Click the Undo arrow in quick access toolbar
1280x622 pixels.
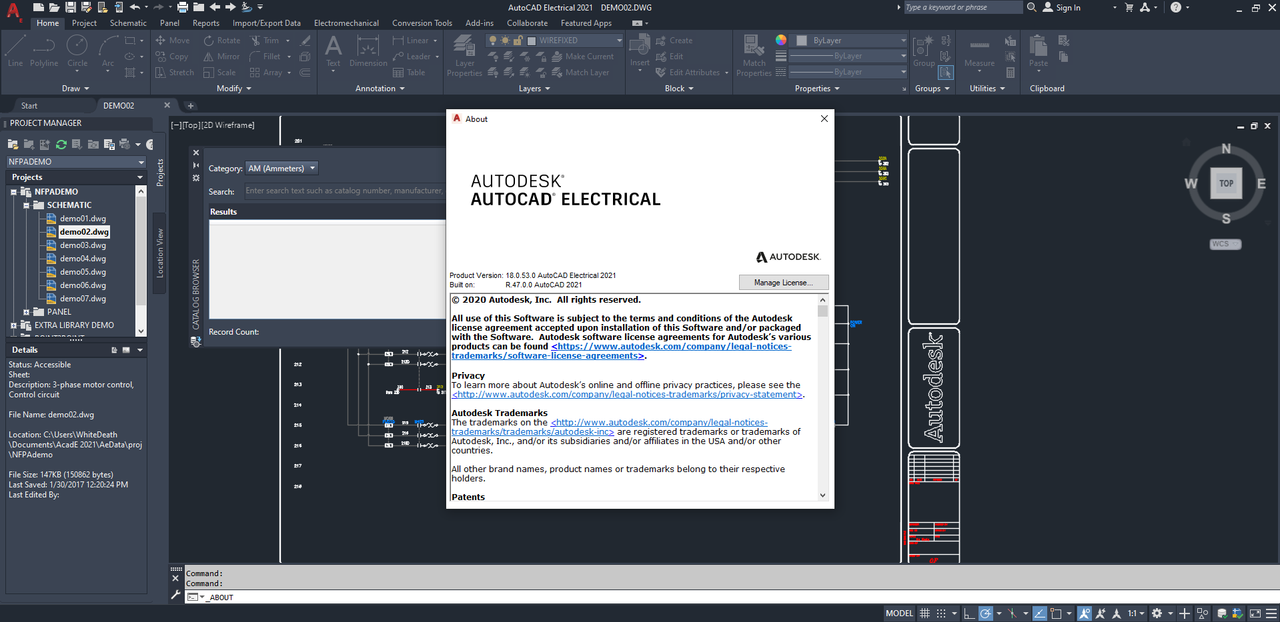[135, 7]
